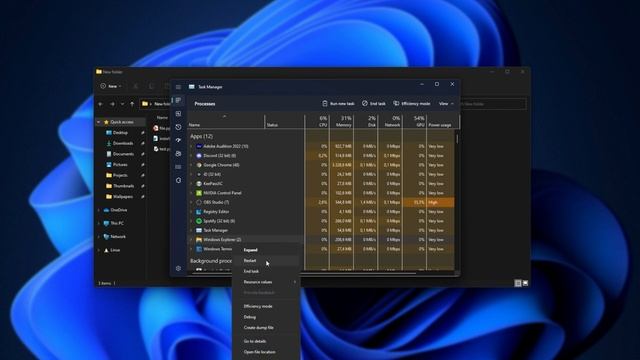Image resolution: width=640 pixels, height=360 pixels.
Task: Expand the Adobe Audition process group
Action: coord(191,146)
